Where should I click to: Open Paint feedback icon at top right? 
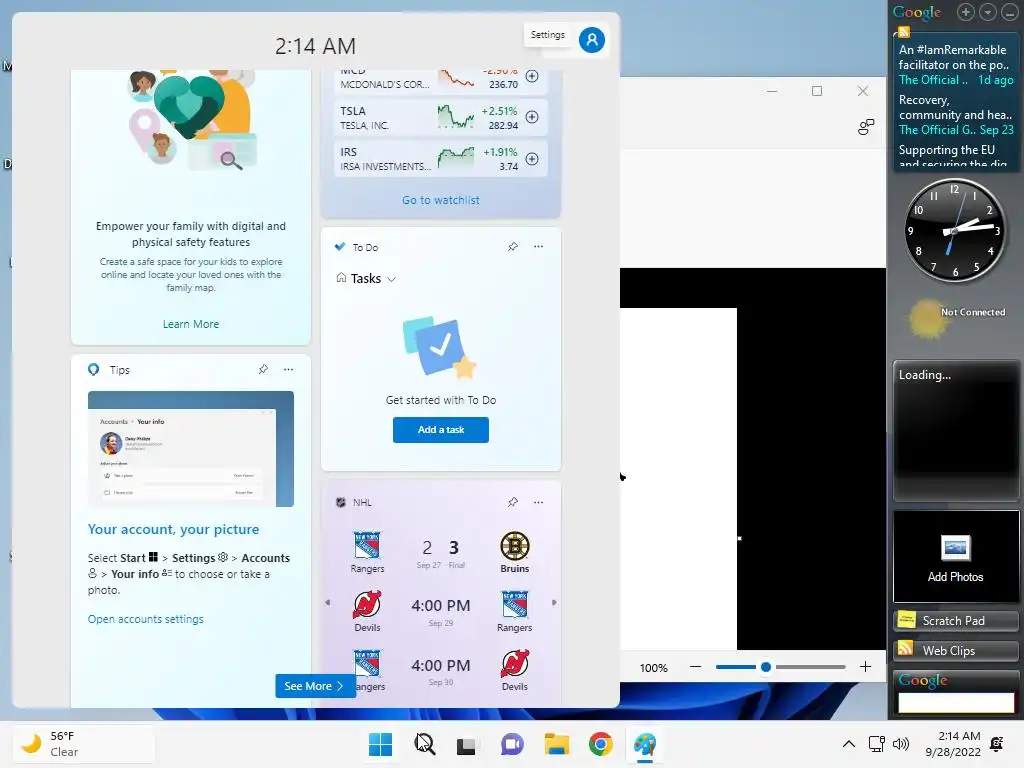click(865, 127)
